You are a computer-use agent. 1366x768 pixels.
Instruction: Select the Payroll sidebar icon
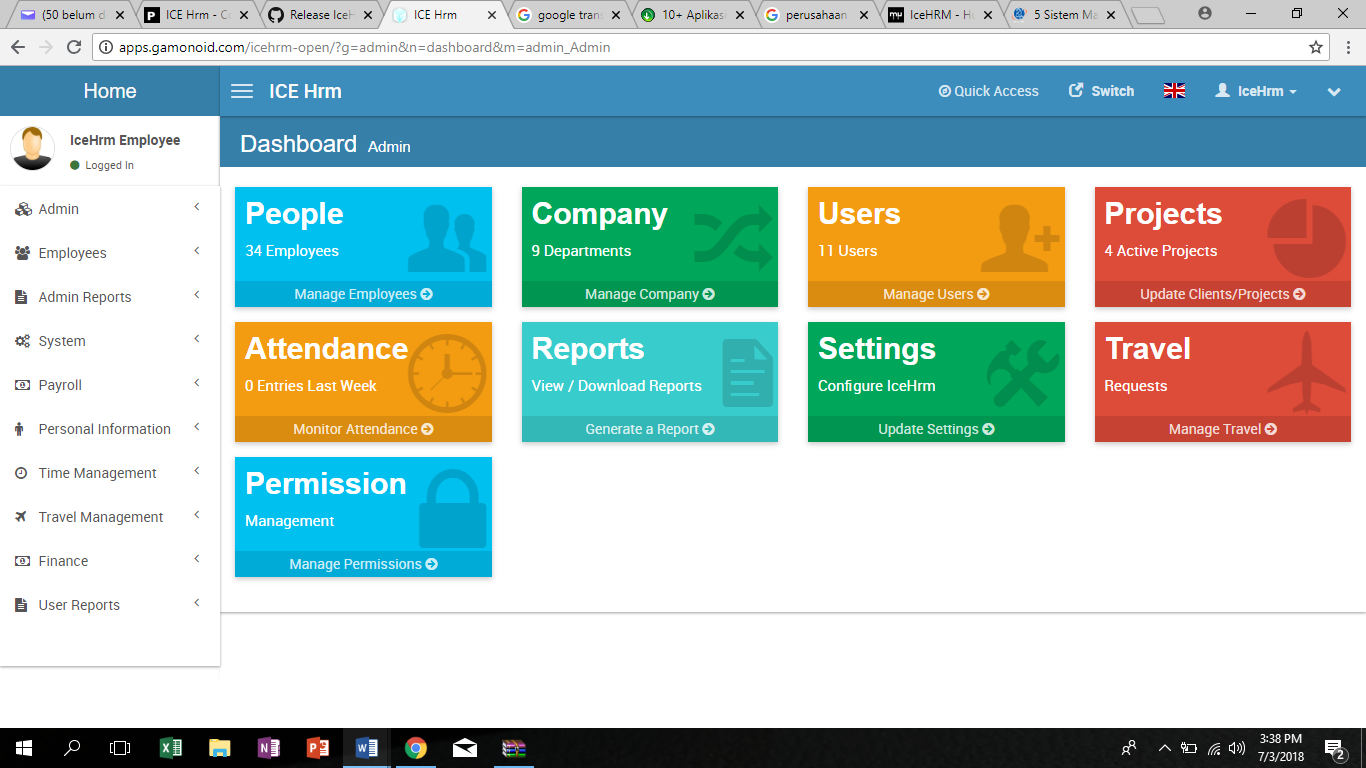(22, 384)
